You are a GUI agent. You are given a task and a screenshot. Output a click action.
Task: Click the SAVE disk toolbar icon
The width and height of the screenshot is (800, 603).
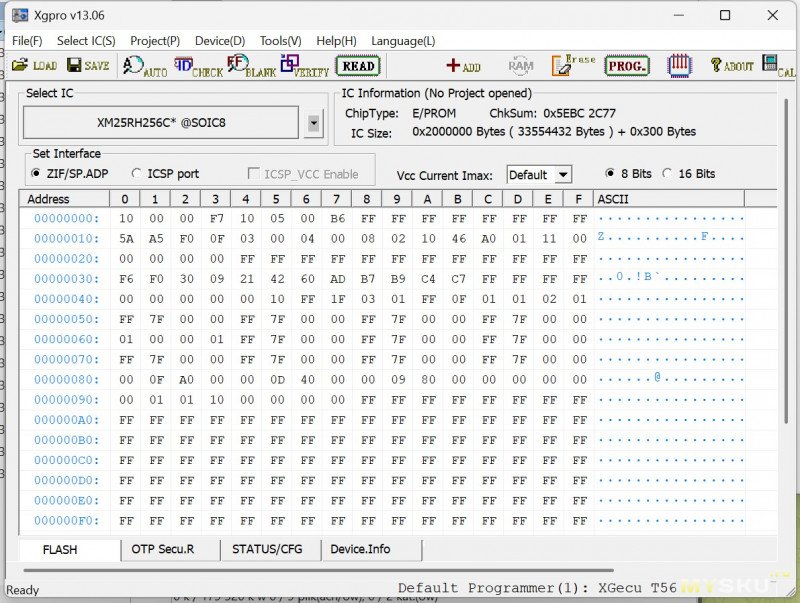[88, 66]
